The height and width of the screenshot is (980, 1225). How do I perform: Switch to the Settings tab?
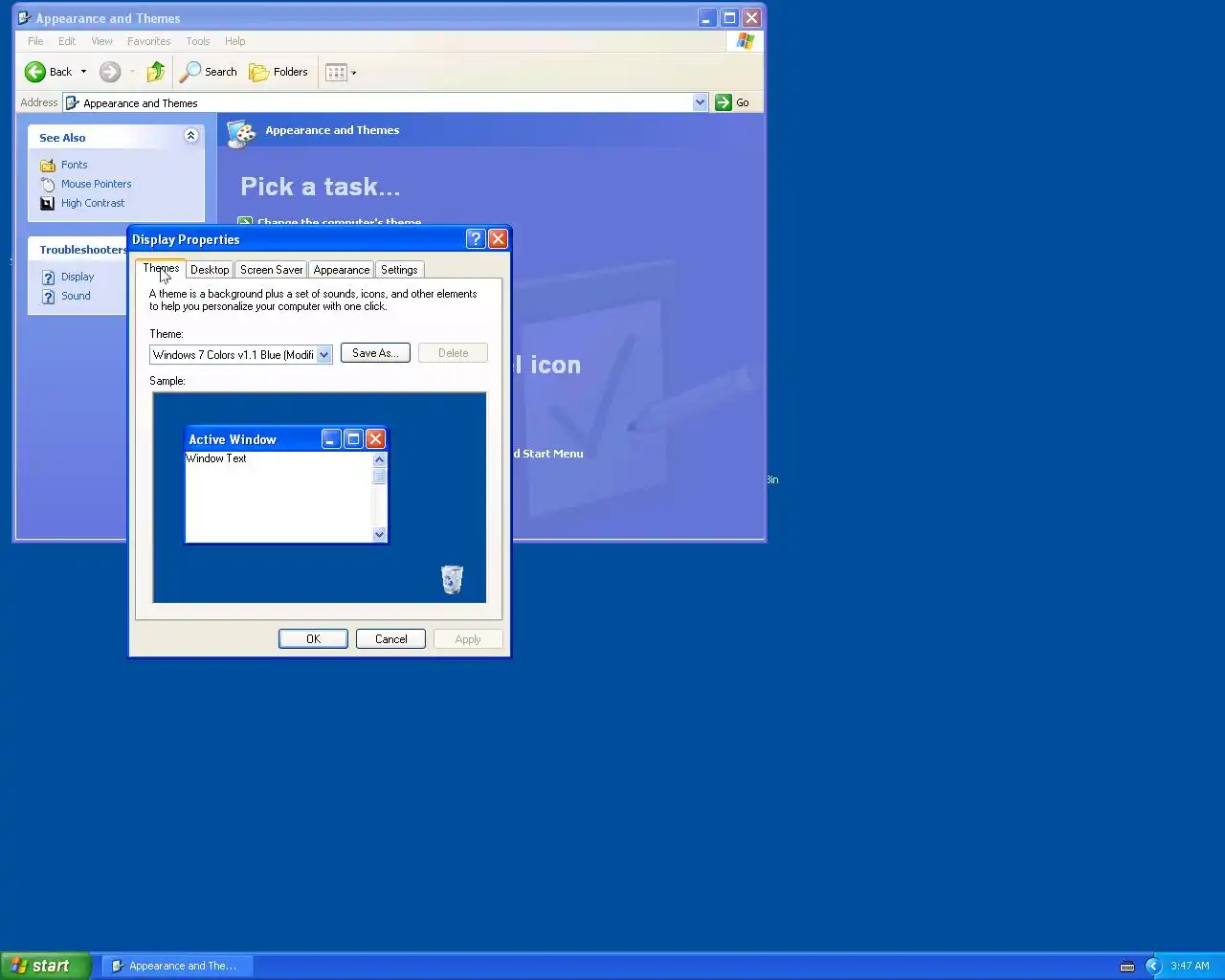399,270
